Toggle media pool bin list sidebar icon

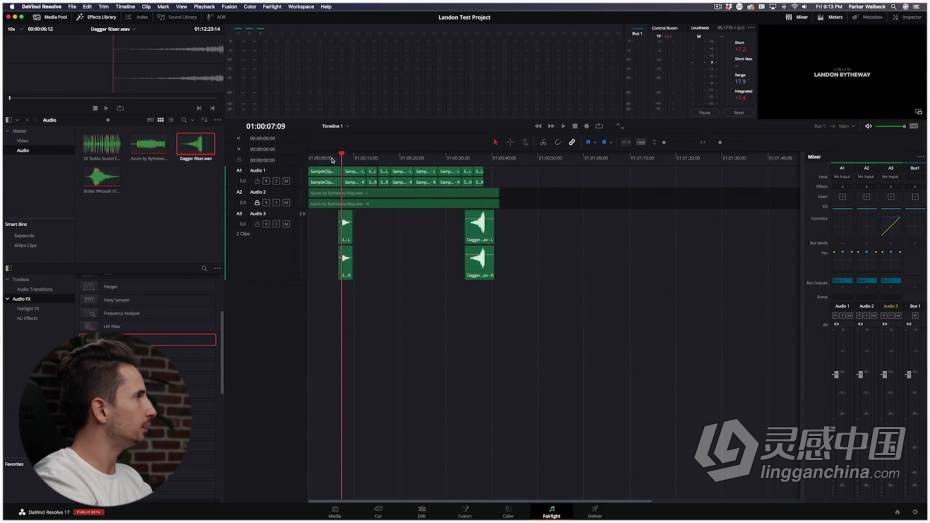click(x=8, y=120)
